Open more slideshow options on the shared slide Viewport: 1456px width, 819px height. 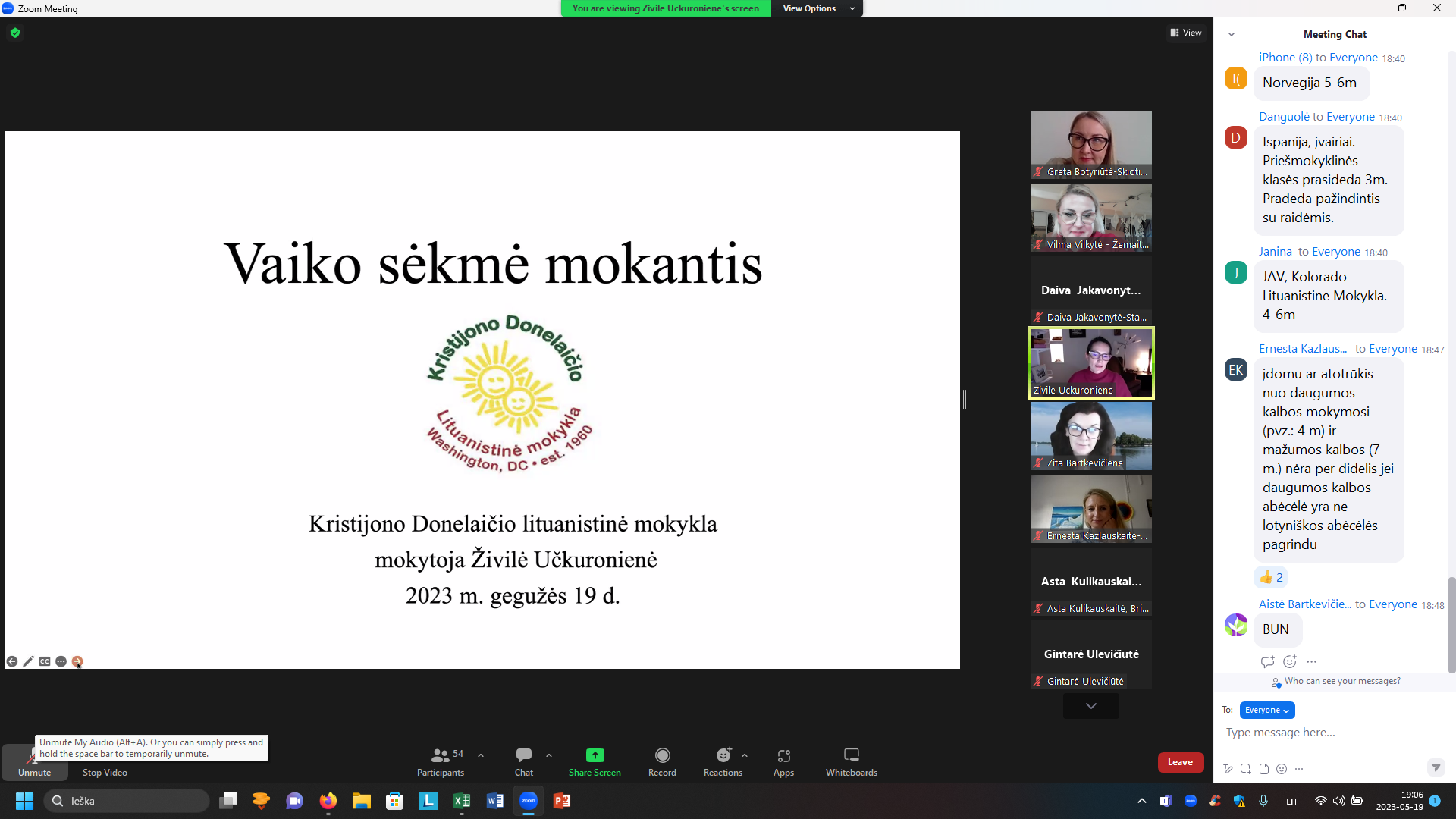pos(61,661)
